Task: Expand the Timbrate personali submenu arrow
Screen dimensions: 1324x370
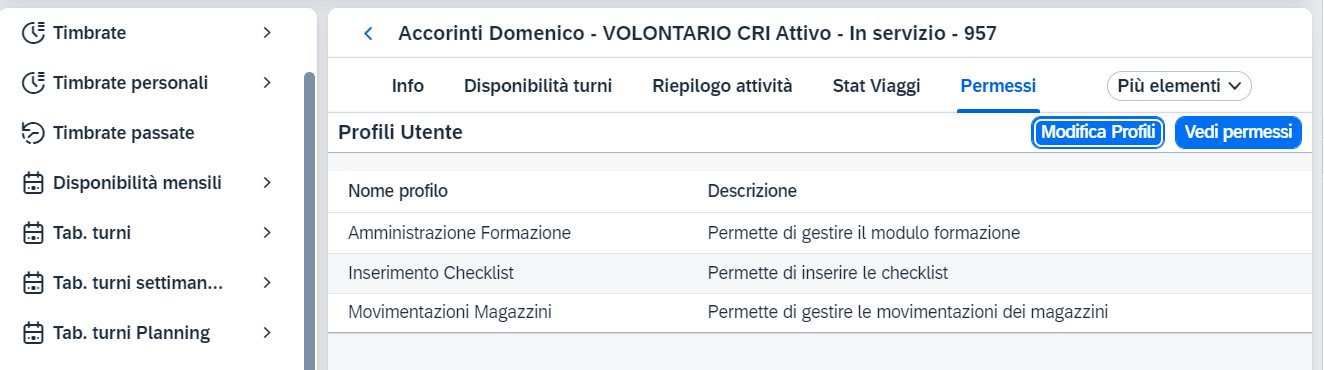Action: click(267, 83)
